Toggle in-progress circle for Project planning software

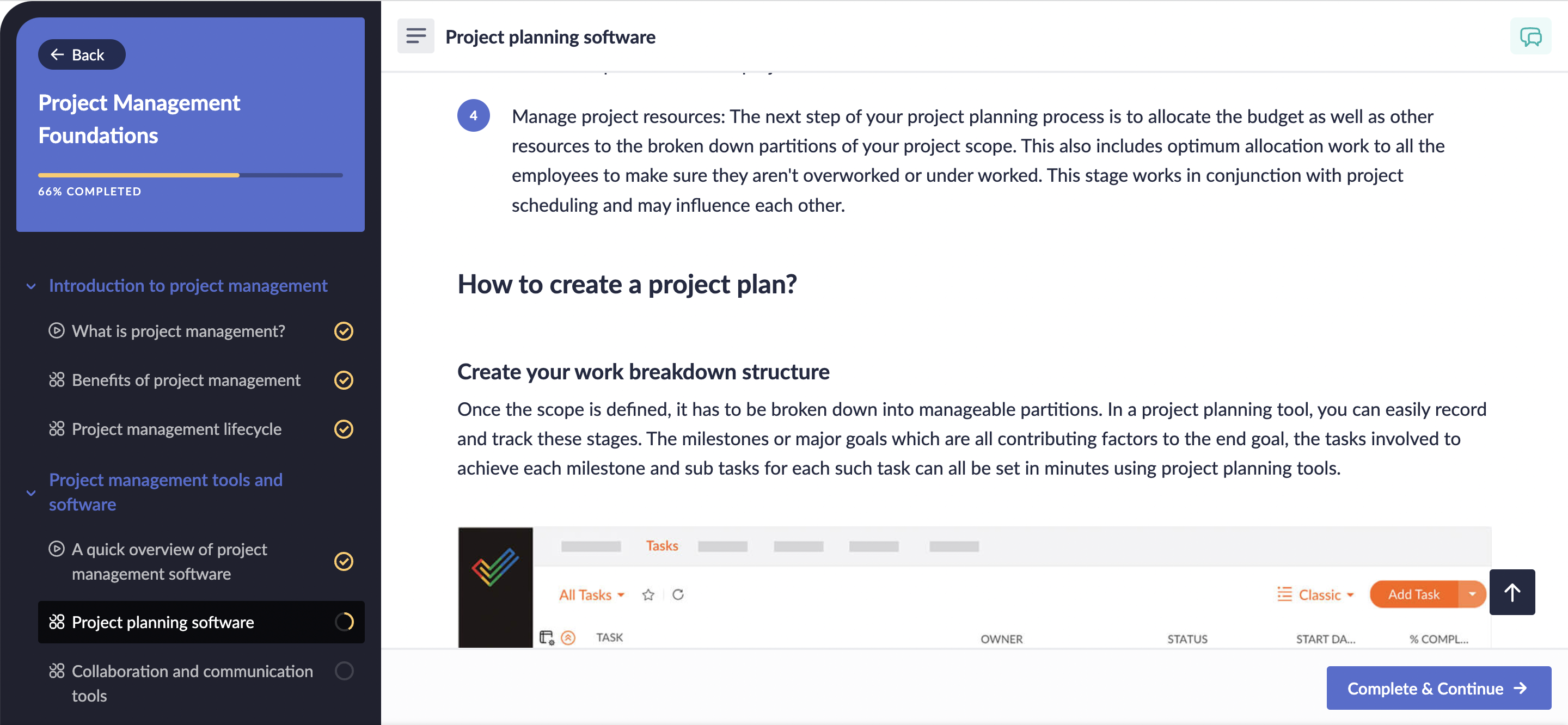[x=344, y=622]
